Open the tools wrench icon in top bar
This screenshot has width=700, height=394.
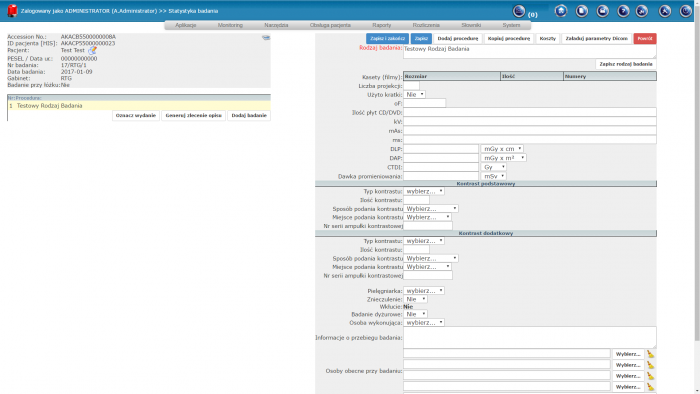coord(665,11)
